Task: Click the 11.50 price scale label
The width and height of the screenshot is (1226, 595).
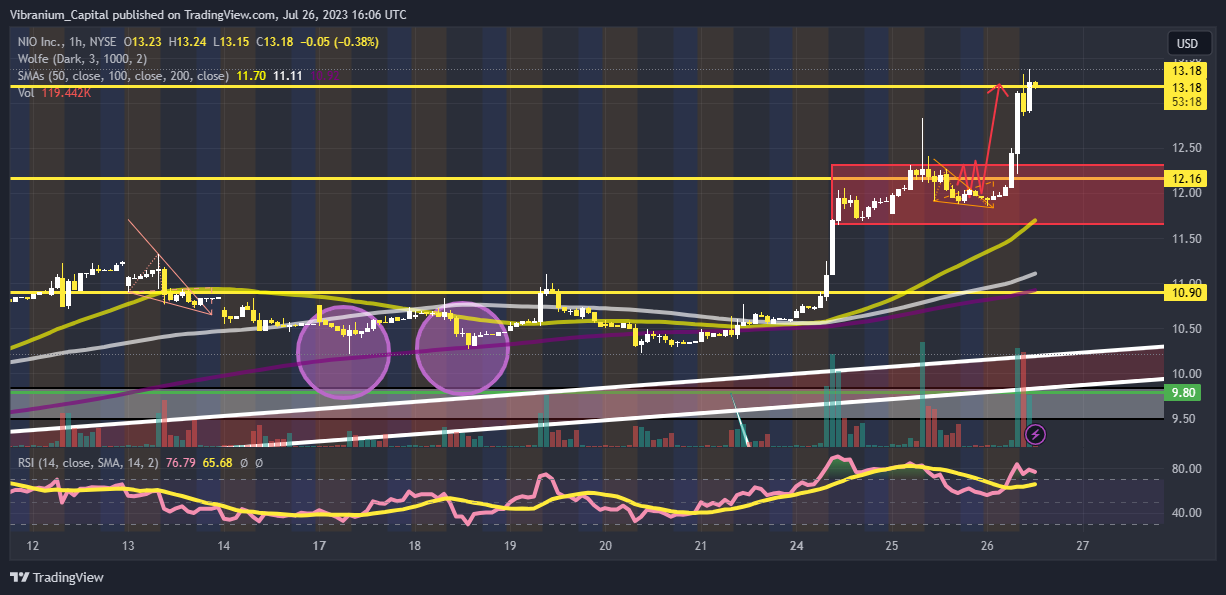Action: pyautogui.click(x=1188, y=238)
